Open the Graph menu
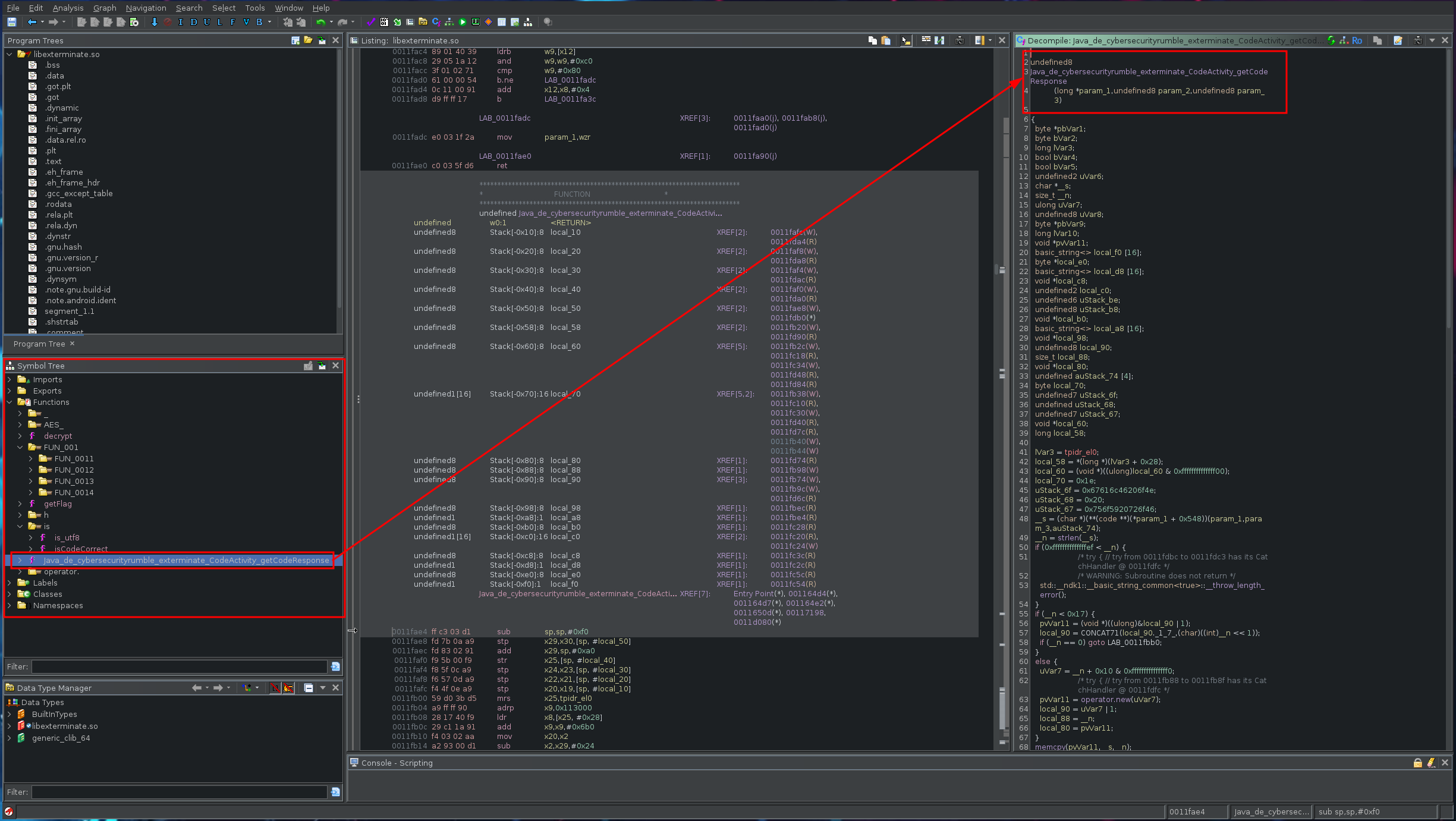This screenshot has height=821, width=1456. tap(105, 8)
